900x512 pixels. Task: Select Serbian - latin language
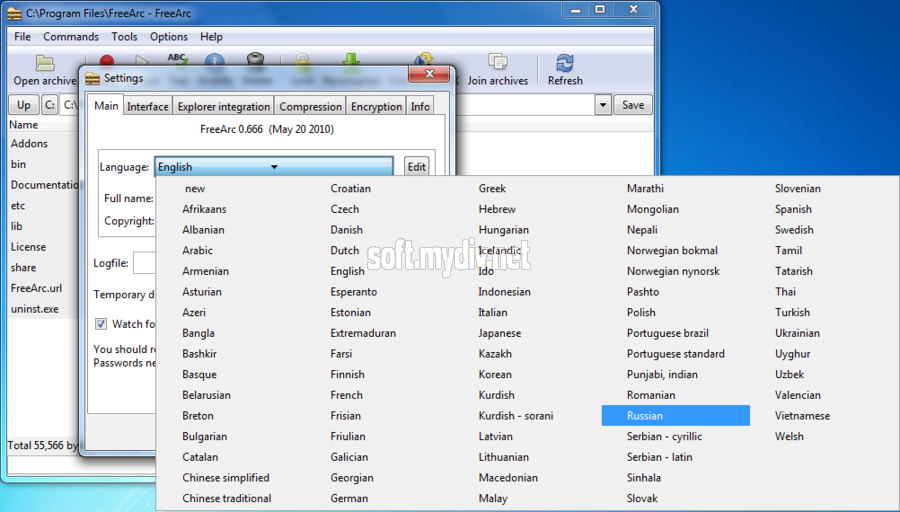[660, 457]
